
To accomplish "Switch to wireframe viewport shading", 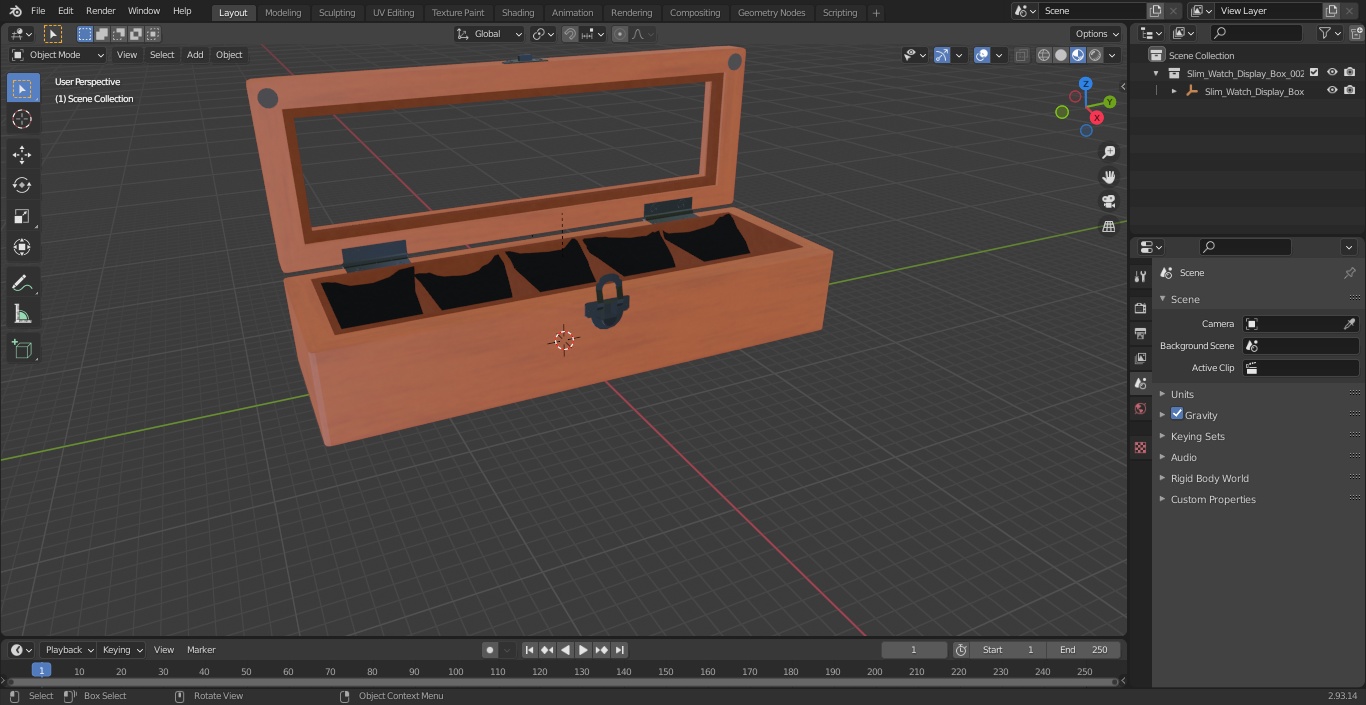I will (x=1044, y=55).
